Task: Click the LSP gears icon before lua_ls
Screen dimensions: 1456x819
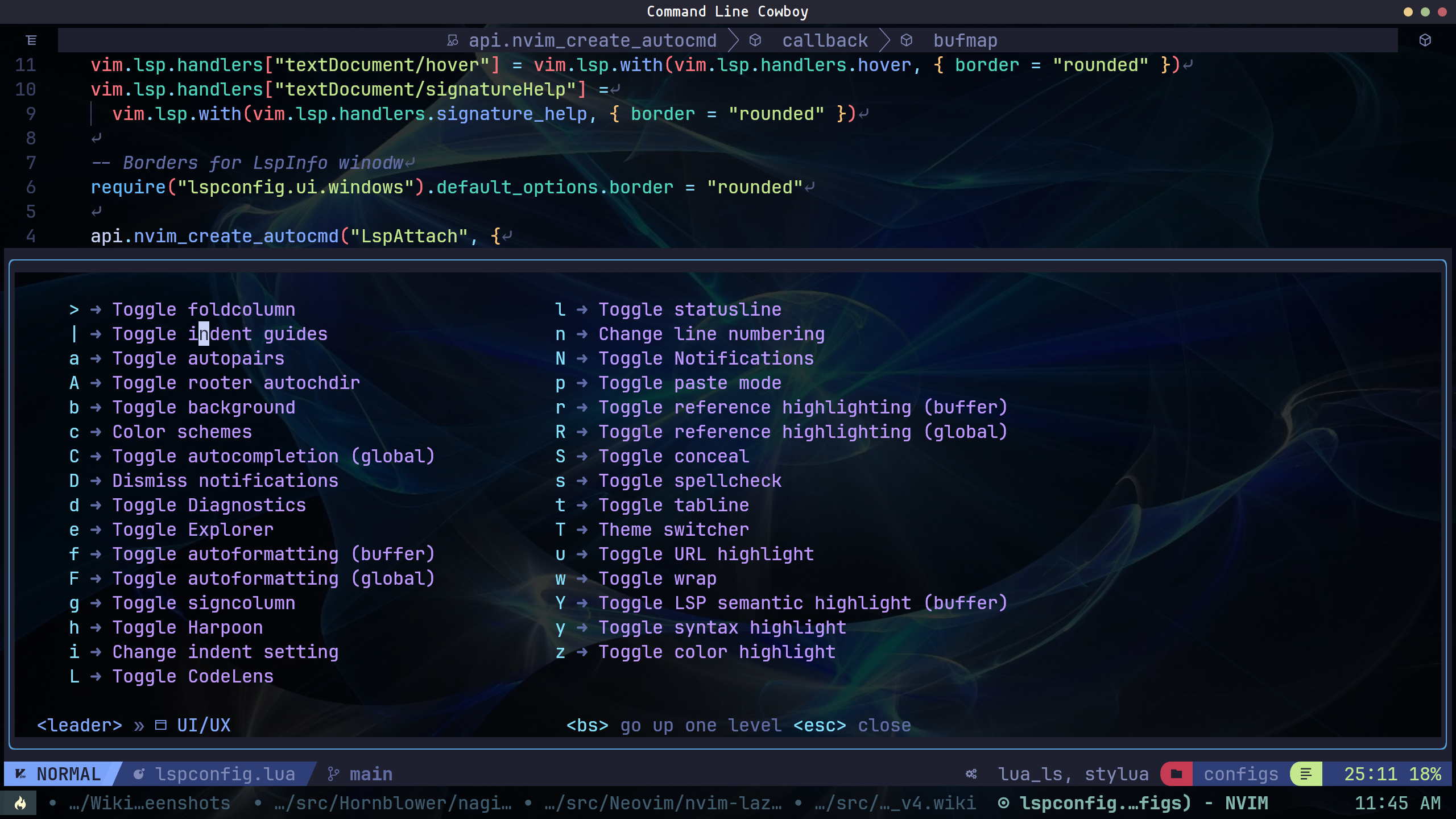Action: (x=971, y=774)
